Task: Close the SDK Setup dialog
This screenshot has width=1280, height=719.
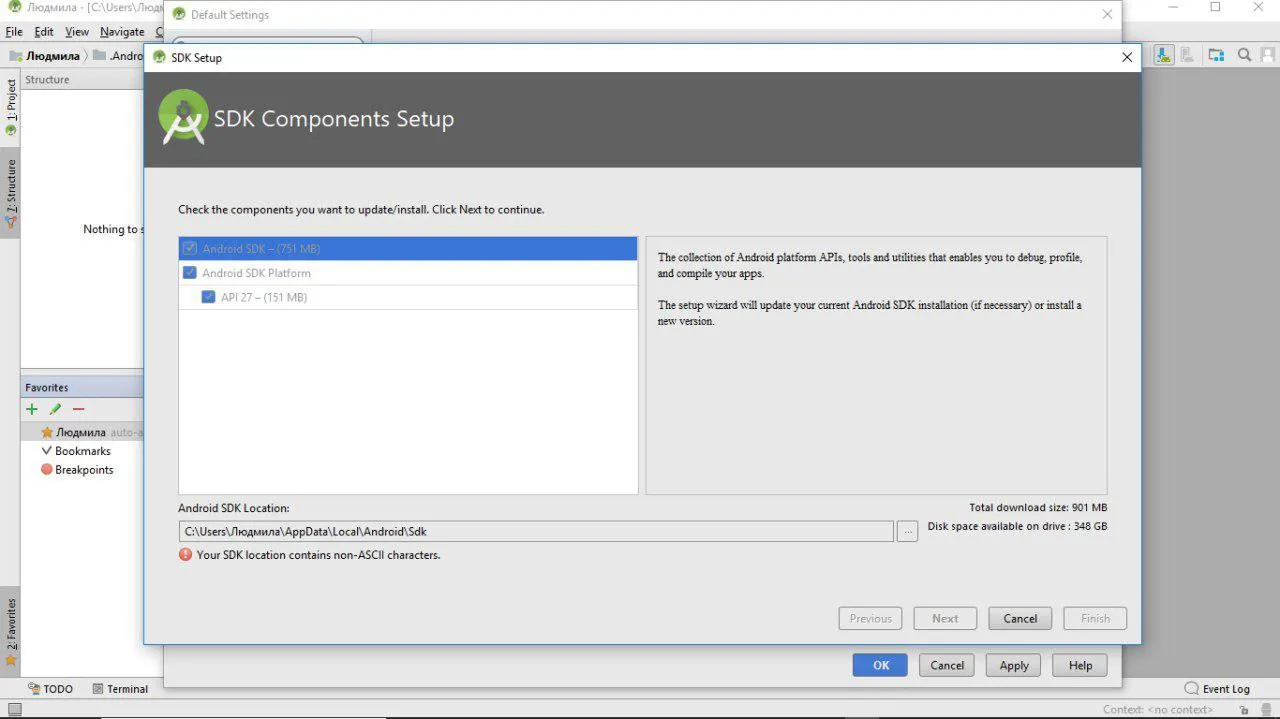Action: pyautogui.click(x=1127, y=57)
